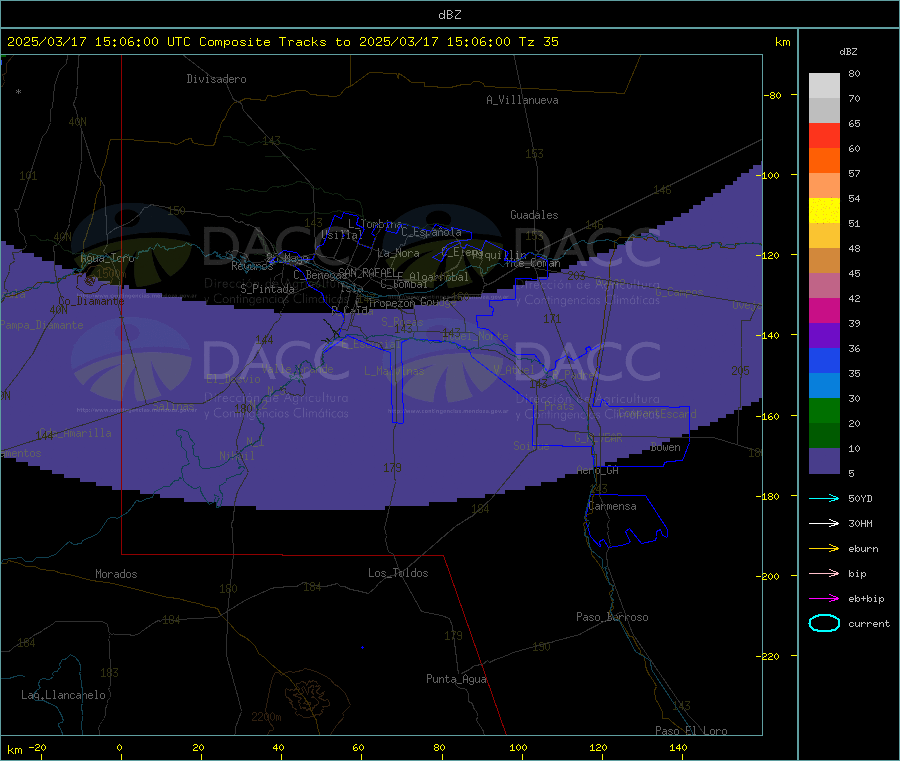Viewport: 900px width, 761px height.
Task: Select the dark green 10-20 dBZ swatch
Action: [x=824, y=436]
